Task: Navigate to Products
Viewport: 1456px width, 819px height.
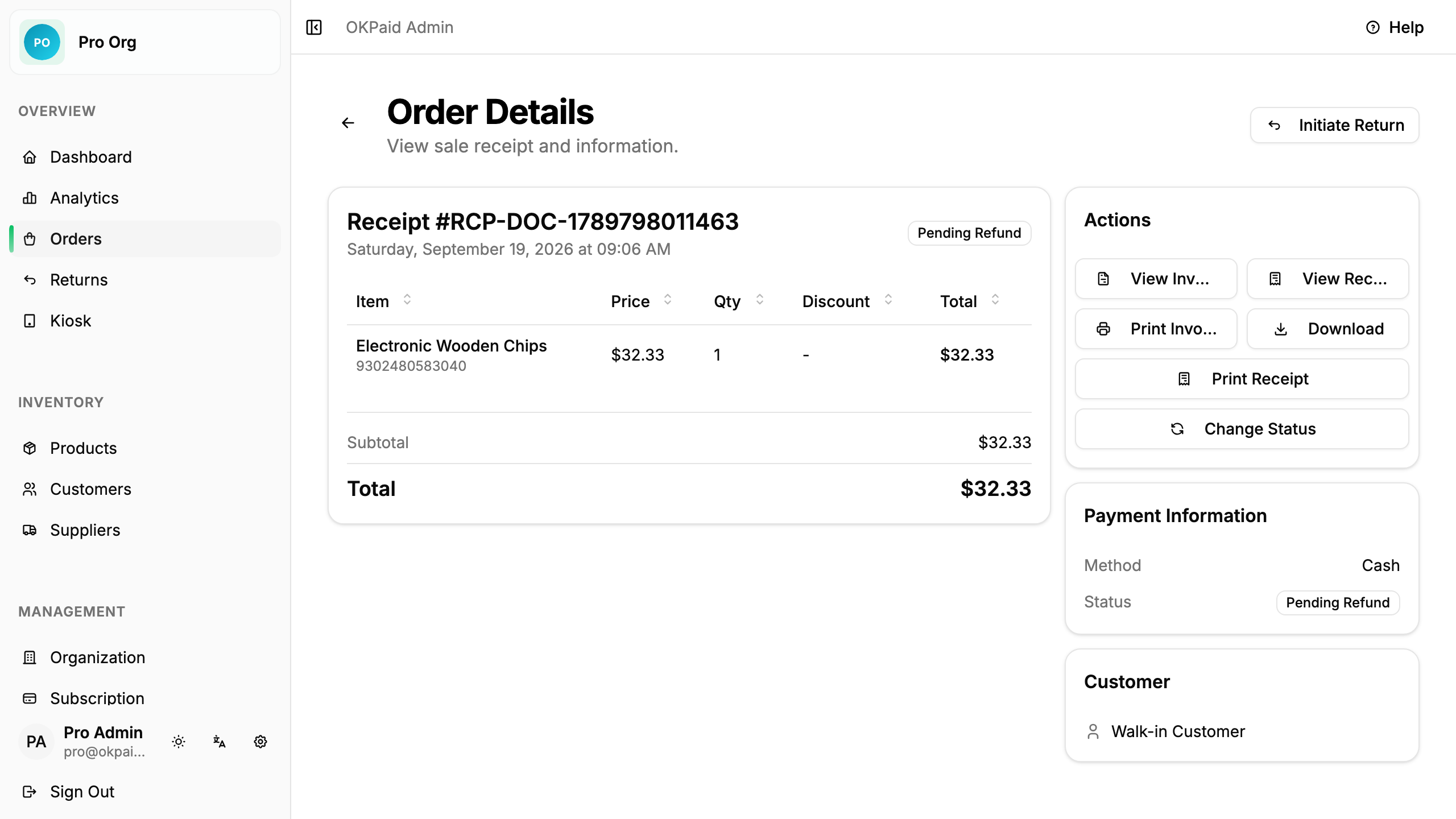Action: (145, 448)
